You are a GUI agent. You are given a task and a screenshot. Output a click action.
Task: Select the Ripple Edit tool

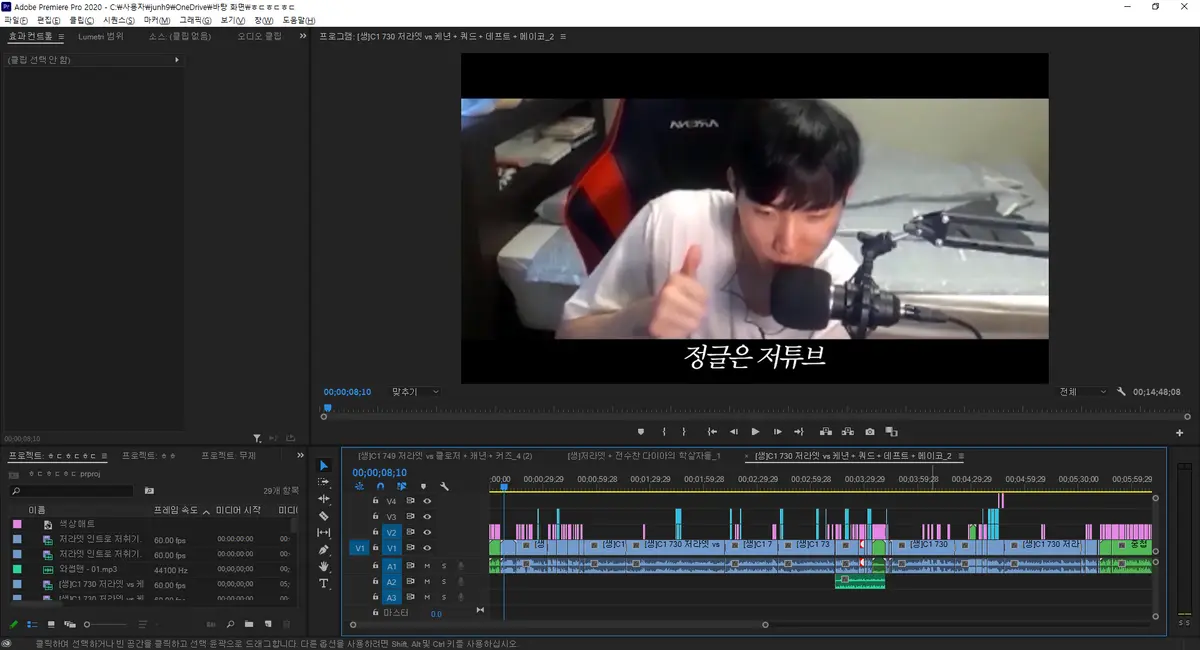pos(324,499)
